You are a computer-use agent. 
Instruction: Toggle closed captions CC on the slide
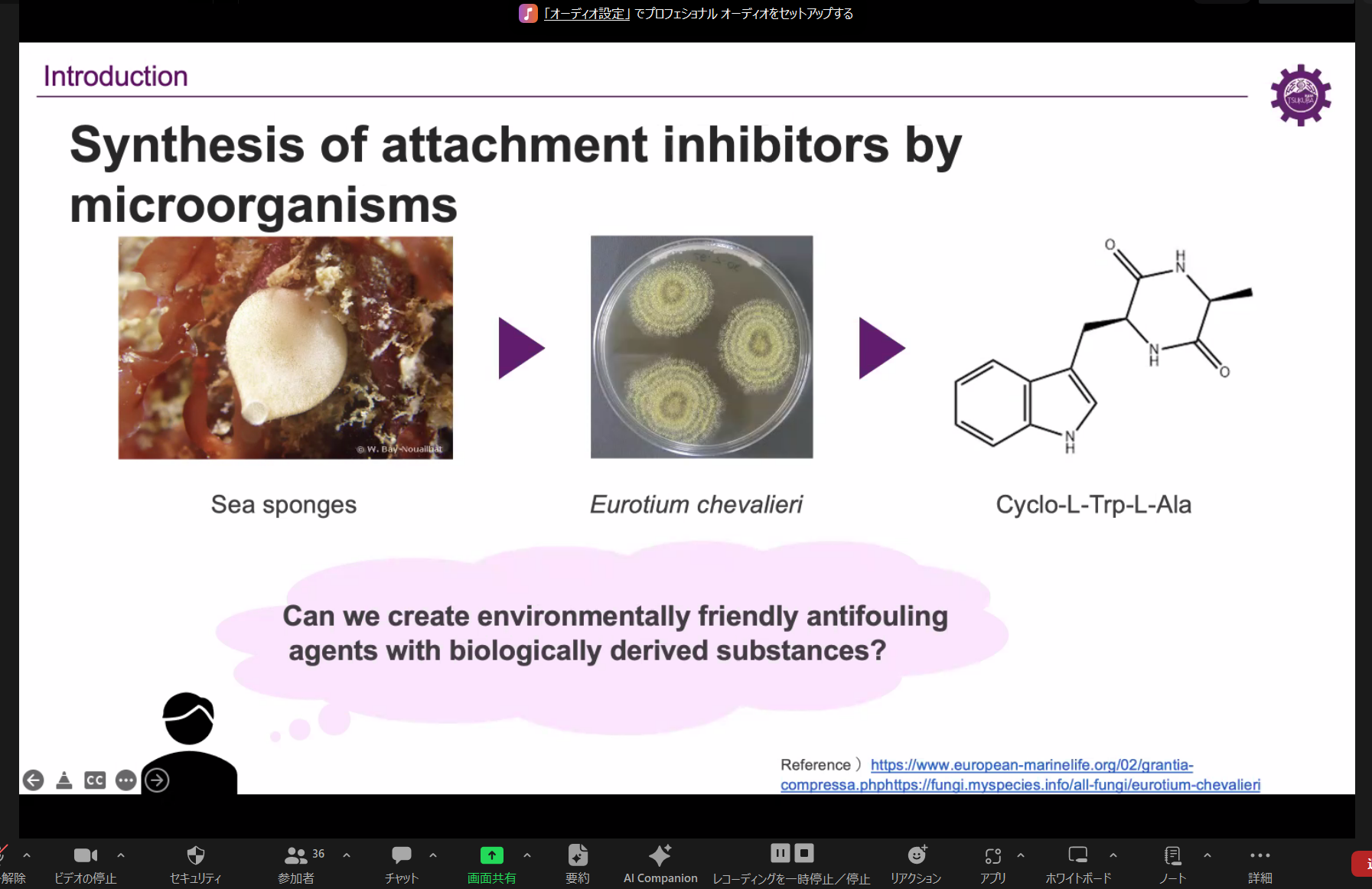point(95,780)
